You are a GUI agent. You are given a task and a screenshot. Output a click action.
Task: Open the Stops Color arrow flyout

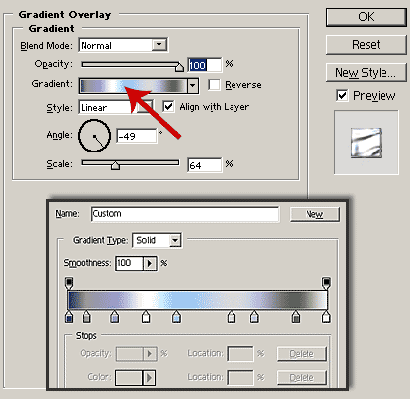(x=149, y=378)
